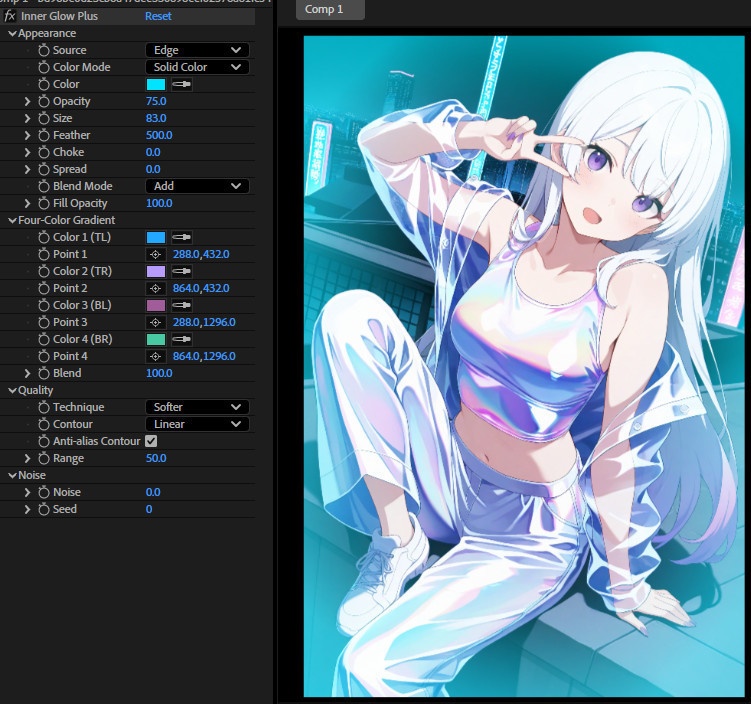Open the Blend Mode dropdown set to Add
This screenshot has height=704, width=751.
pos(197,186)
